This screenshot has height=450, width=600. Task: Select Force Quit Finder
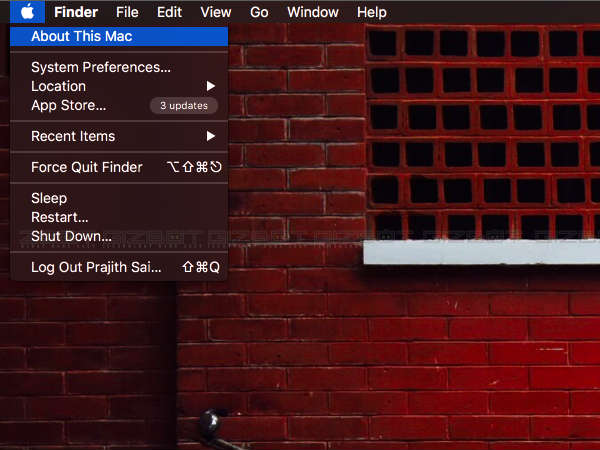click(x=87, y=167)
